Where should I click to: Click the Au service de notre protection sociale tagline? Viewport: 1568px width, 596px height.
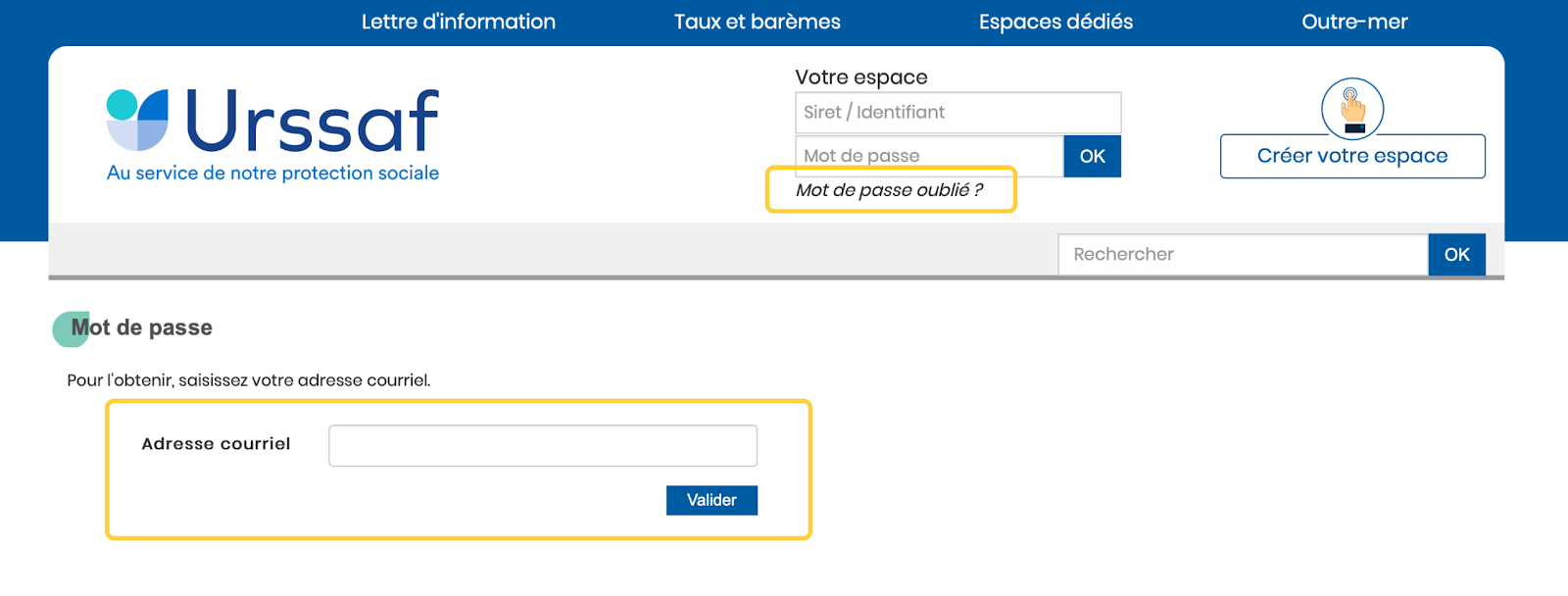click(x=272, y=174)
